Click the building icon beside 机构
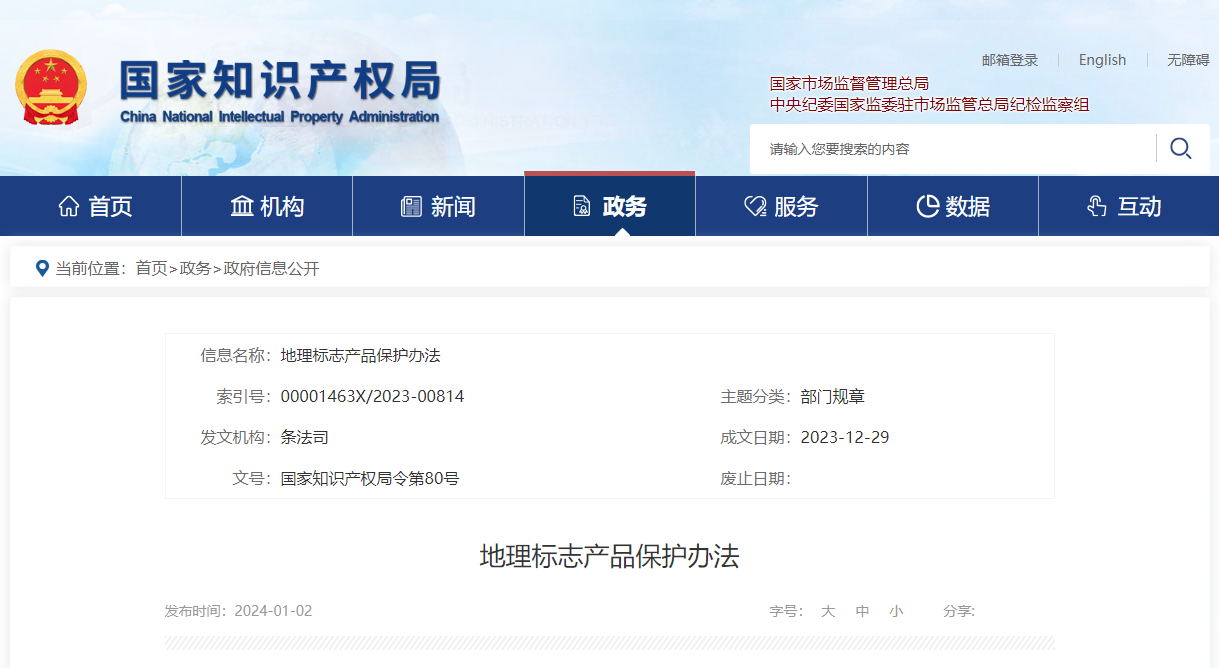Image resolution: width=1219 pixels, height=668 pixels. click(242, 207)
